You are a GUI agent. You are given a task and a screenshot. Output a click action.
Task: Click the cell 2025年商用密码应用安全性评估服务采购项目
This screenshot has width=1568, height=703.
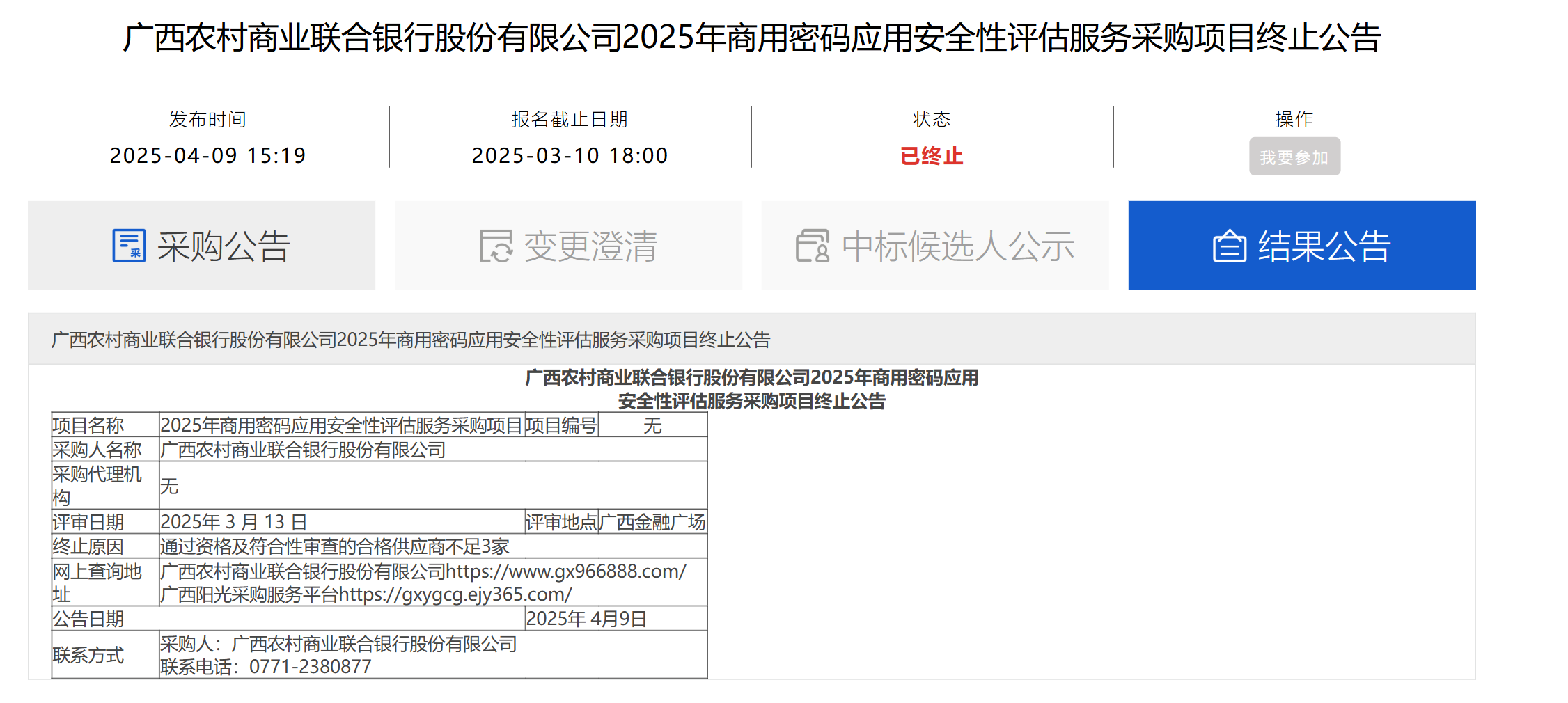pos(341,425)
